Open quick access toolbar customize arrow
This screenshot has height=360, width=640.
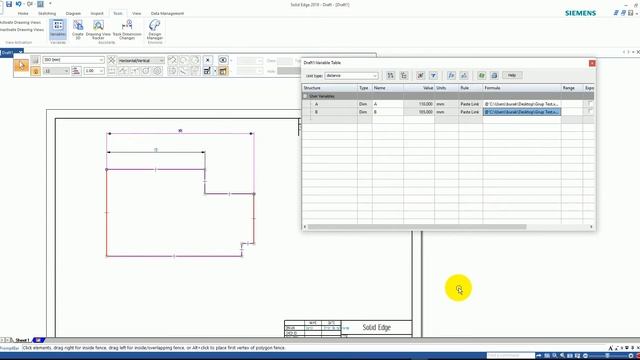[x=50, y=4]
